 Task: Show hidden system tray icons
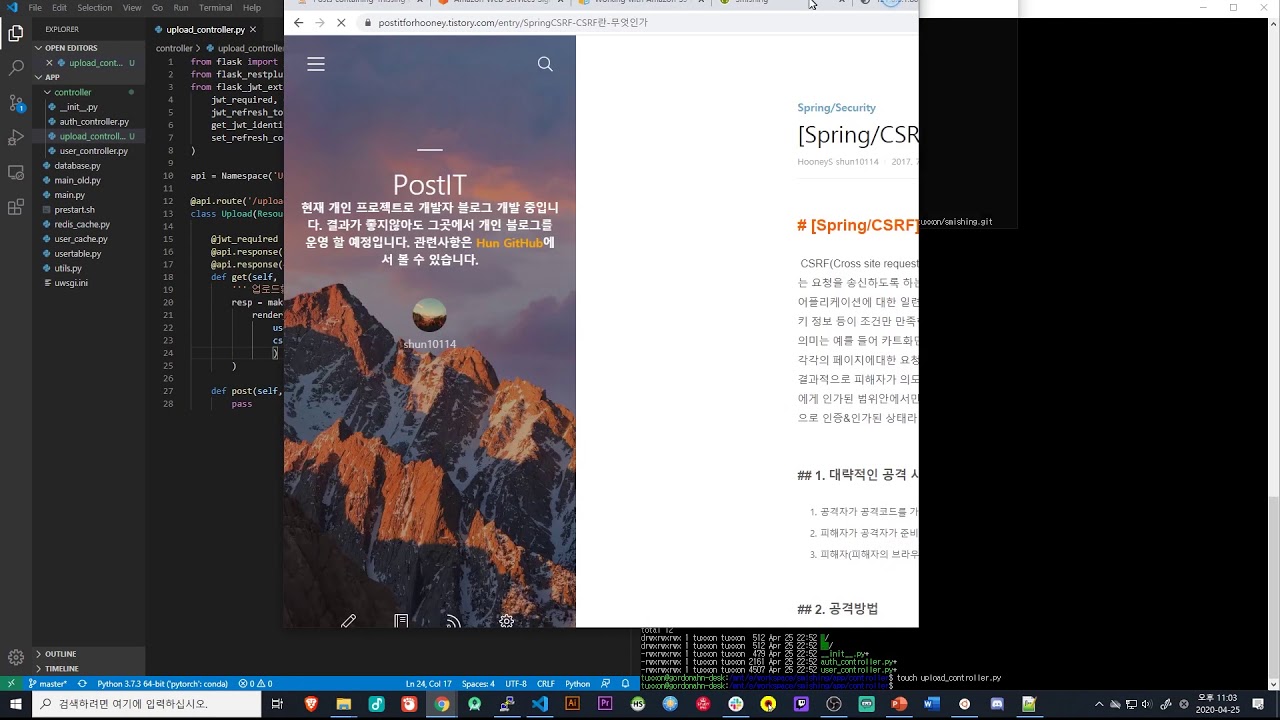click(x=1100, y=704)
